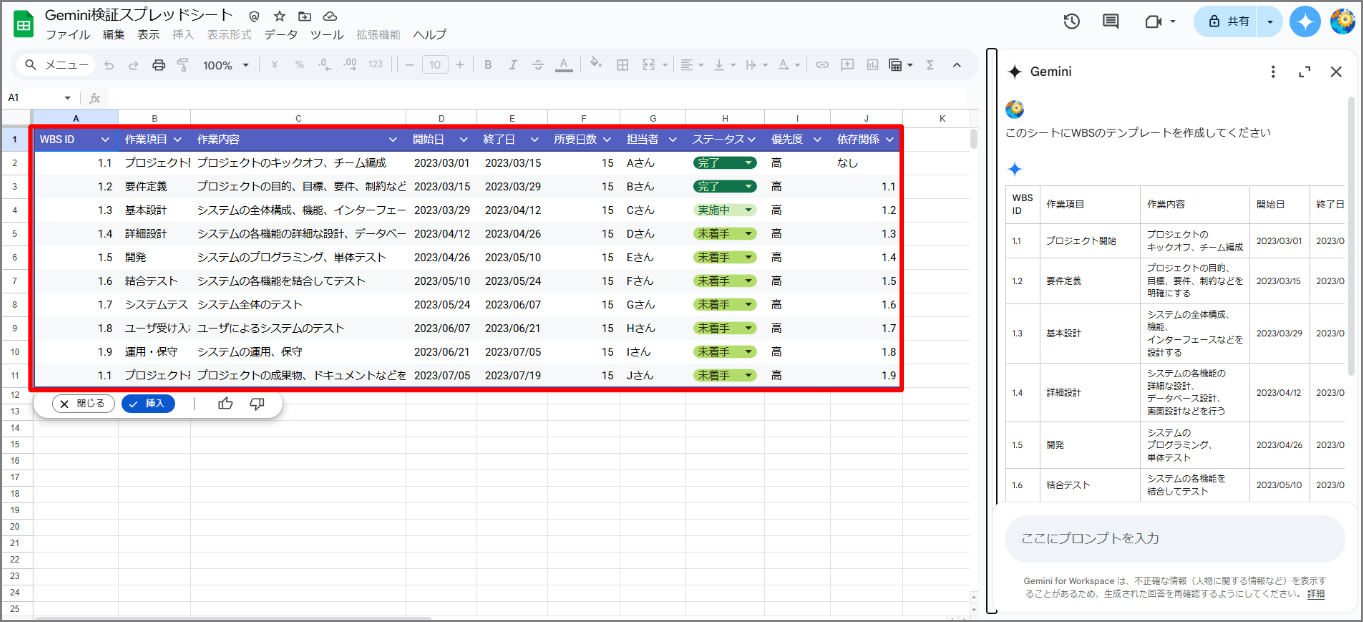Viewport: 1363px width, 622px height.
Task: Click the 共有 share button
Action: (x=1227, y=21)
